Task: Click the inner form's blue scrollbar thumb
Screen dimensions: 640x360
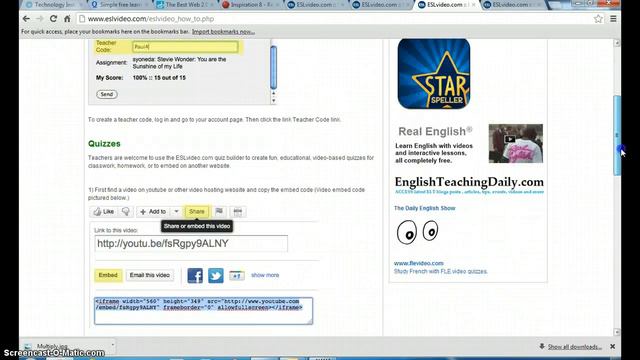Action: [x=273, y=67]
